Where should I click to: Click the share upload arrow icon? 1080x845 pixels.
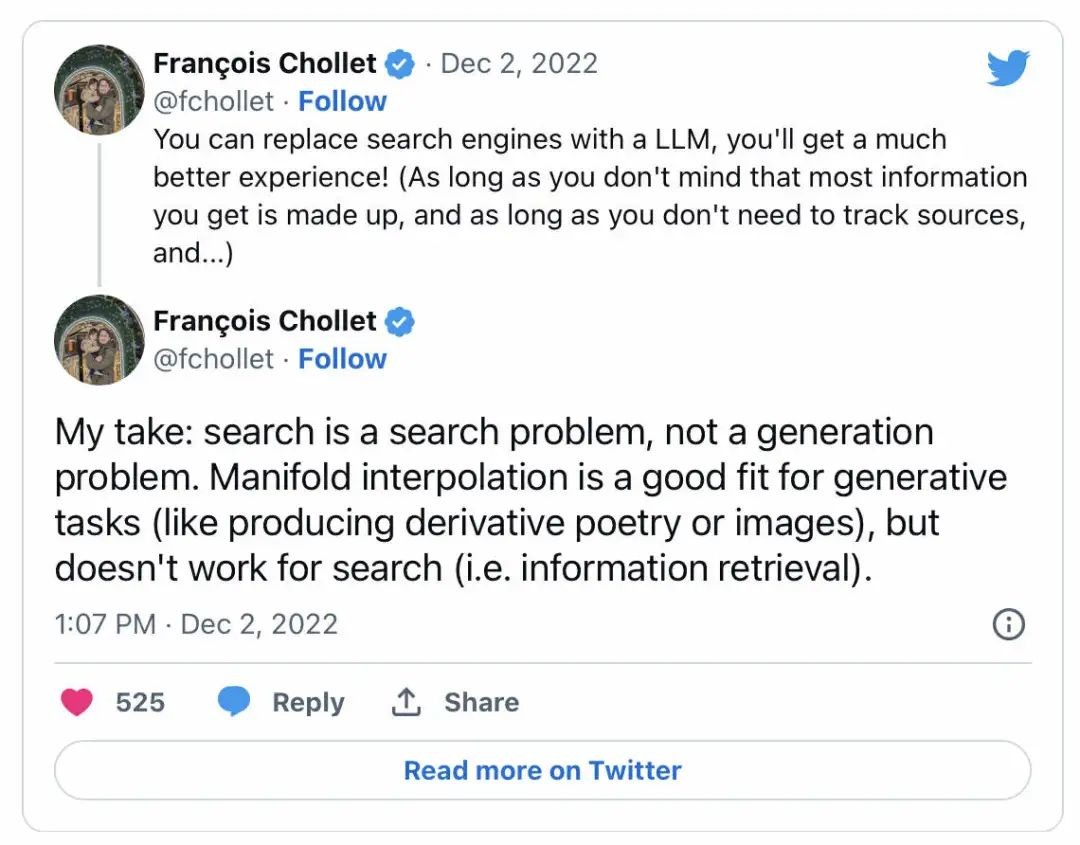(405, 702)
